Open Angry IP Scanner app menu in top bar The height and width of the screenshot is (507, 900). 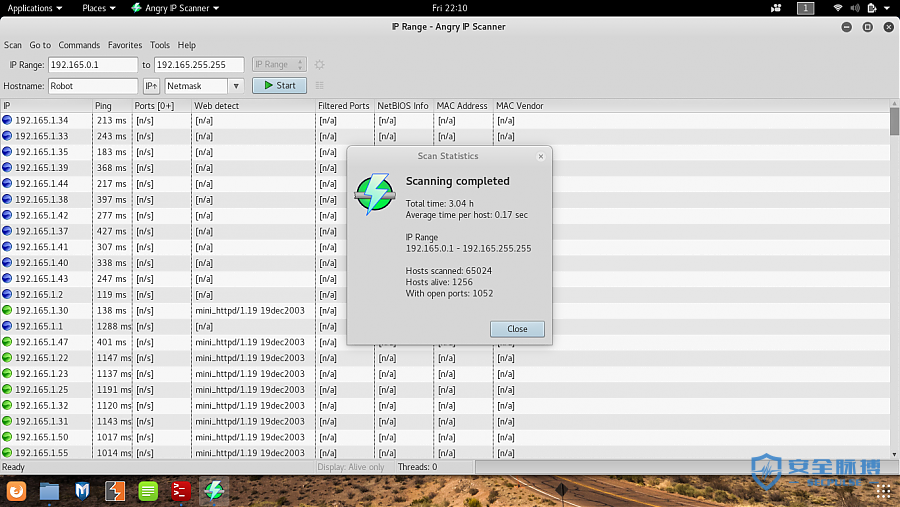coord(175,8)
